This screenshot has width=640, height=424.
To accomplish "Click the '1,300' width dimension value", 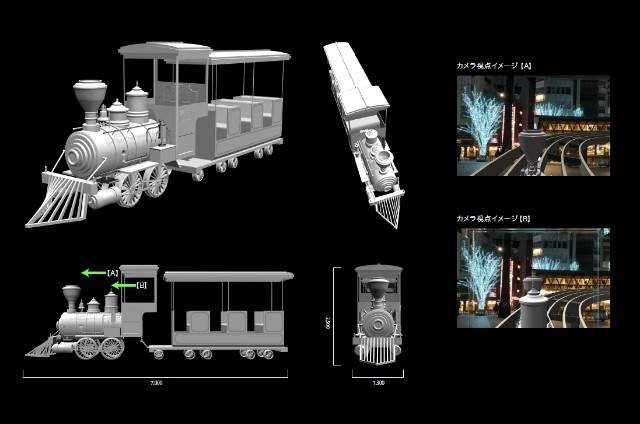I will point(378,383).
